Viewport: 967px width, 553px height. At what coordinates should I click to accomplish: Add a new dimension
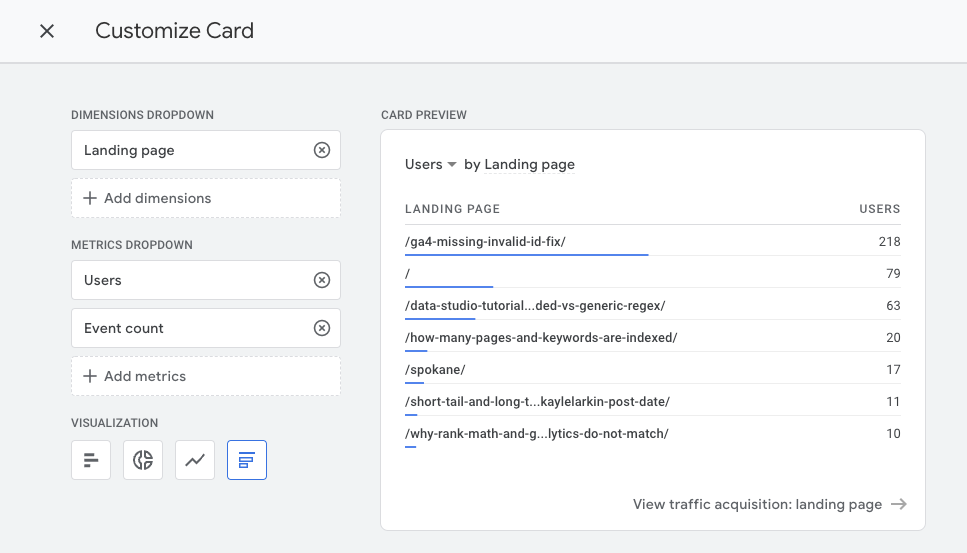click(205, 198)
